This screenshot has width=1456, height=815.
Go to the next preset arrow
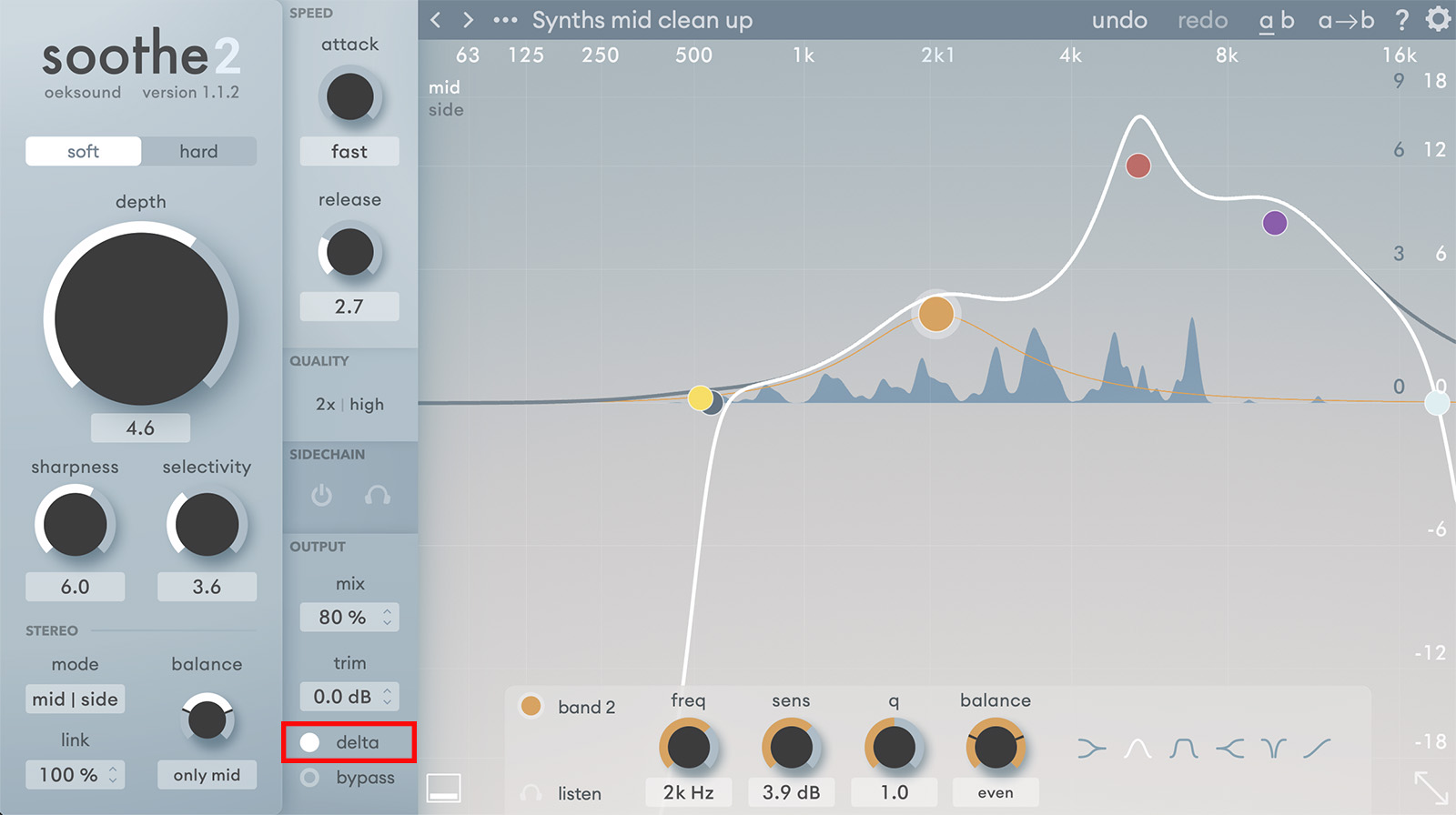point(468,20)
